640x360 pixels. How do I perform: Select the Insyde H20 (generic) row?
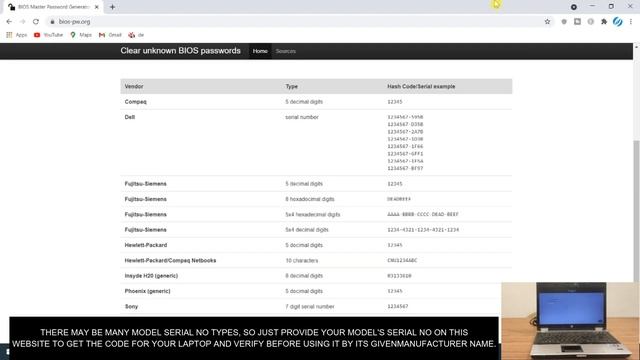316,276
